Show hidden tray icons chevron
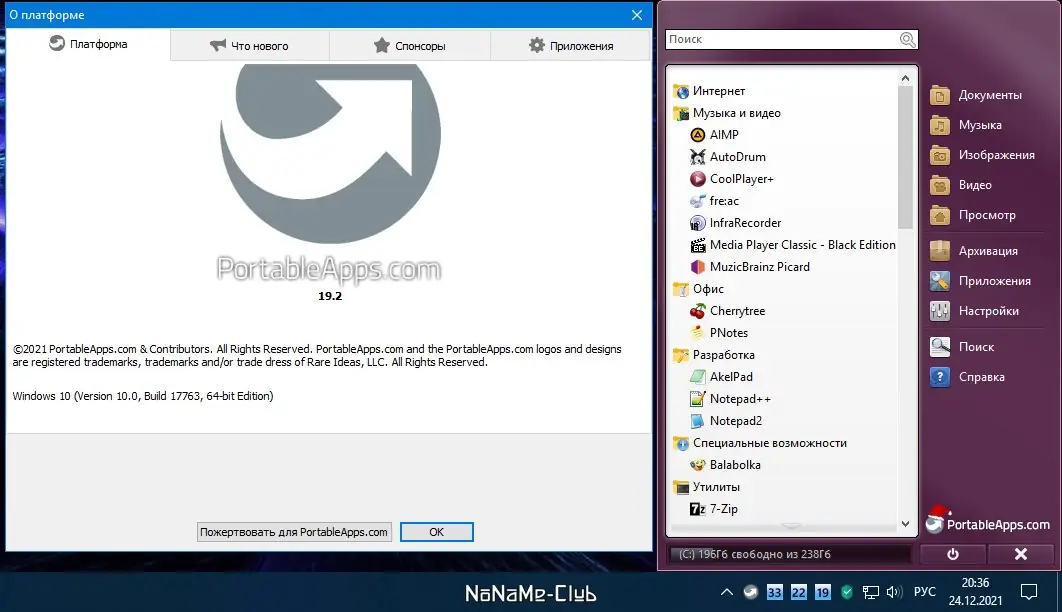The width and height of the screenshot is (1062, 612). 727,592
